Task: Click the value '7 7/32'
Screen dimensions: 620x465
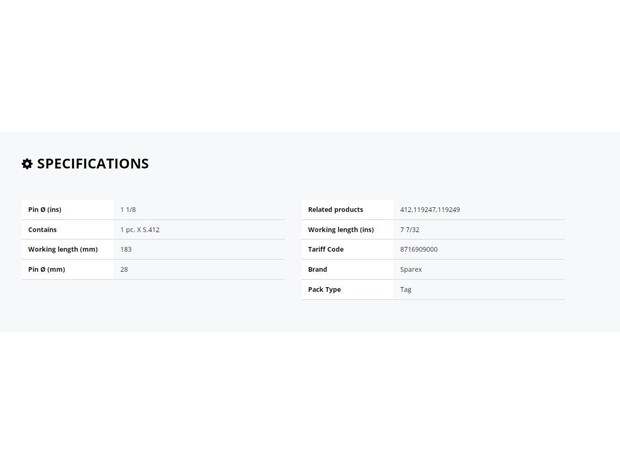Action: [410, 230]
